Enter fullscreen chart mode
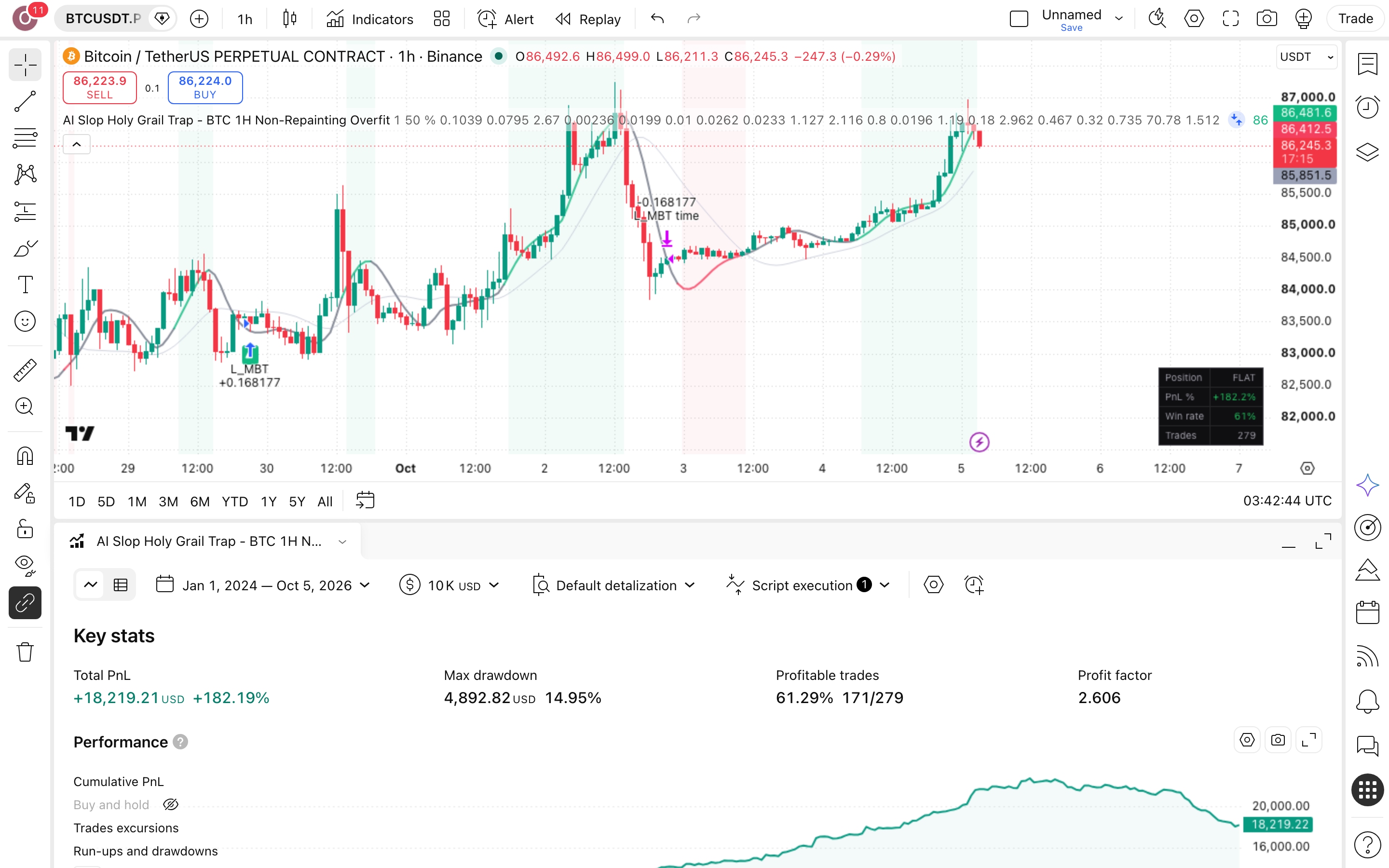 1231,19
